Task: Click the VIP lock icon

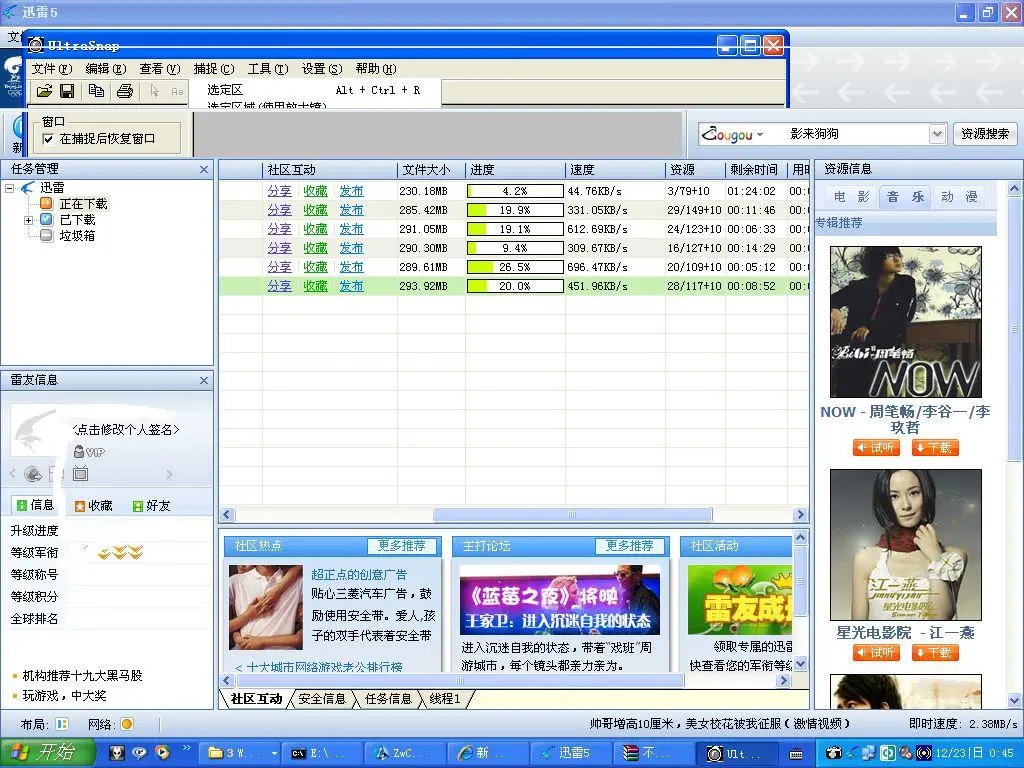Action: pos(78,451)
